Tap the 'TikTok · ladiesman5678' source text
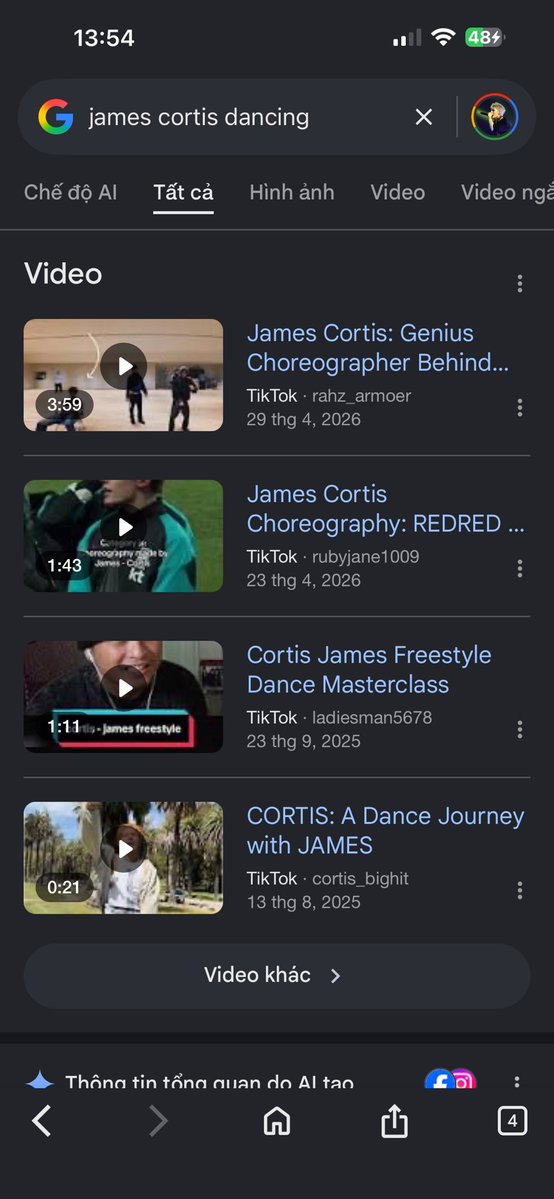The width and height of the screenshot is (554, 1199). [339, 717]
